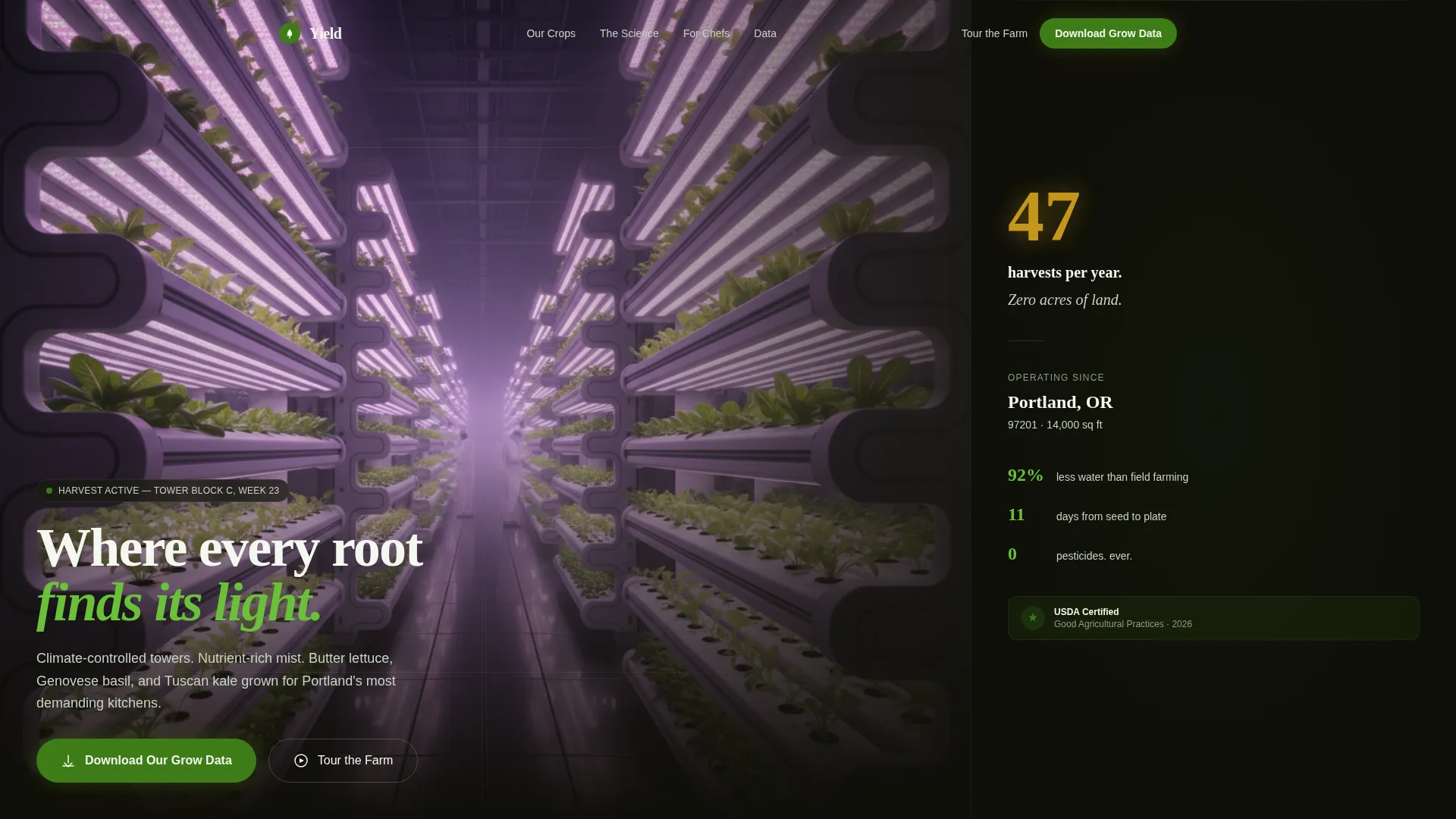The height and width of the screenshot is (819, 1456).
Task: Click 'pesticides. ever.' text
Action: click(1094, 556)
